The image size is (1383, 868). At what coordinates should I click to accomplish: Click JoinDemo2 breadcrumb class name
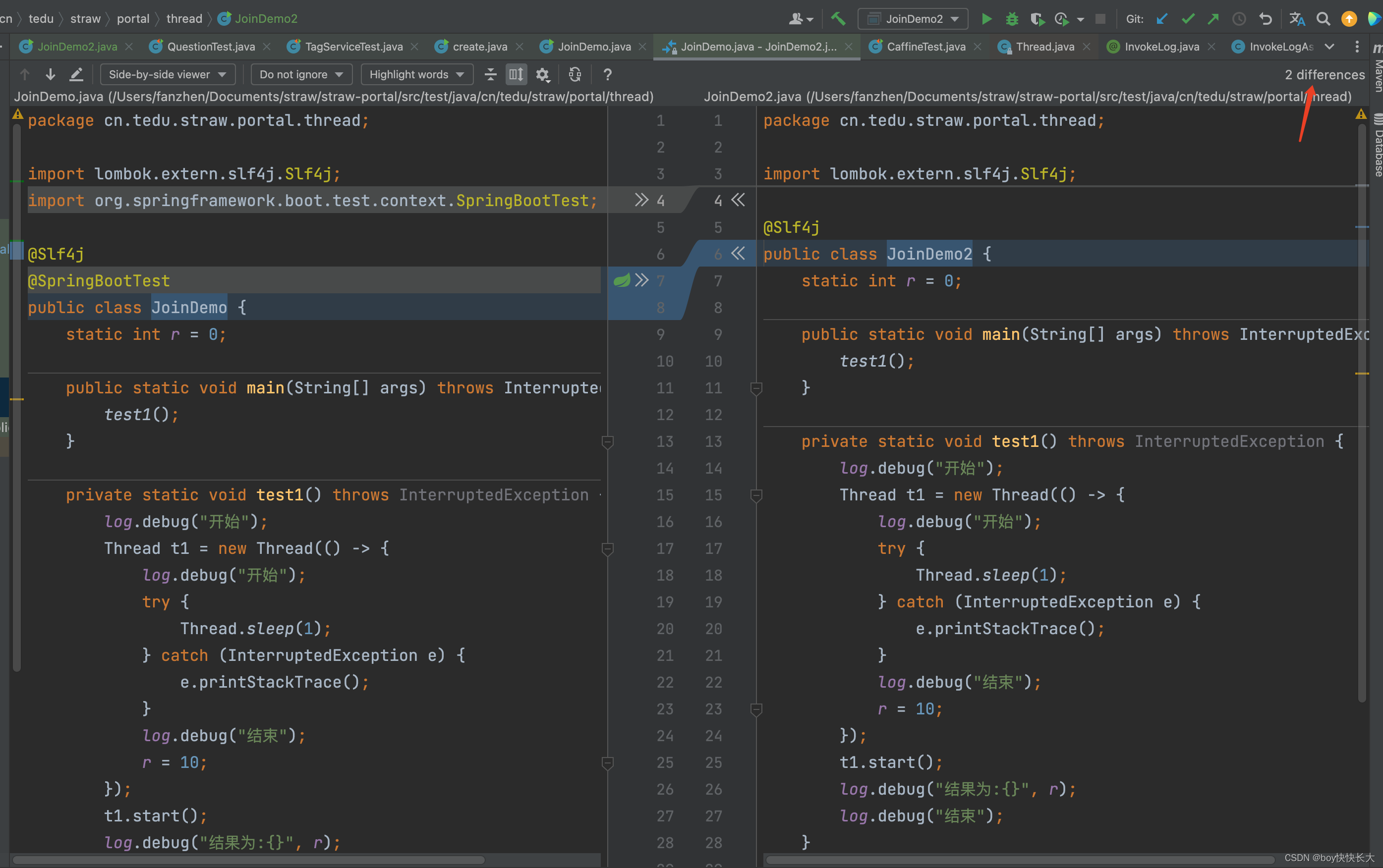tap(266, 18)
